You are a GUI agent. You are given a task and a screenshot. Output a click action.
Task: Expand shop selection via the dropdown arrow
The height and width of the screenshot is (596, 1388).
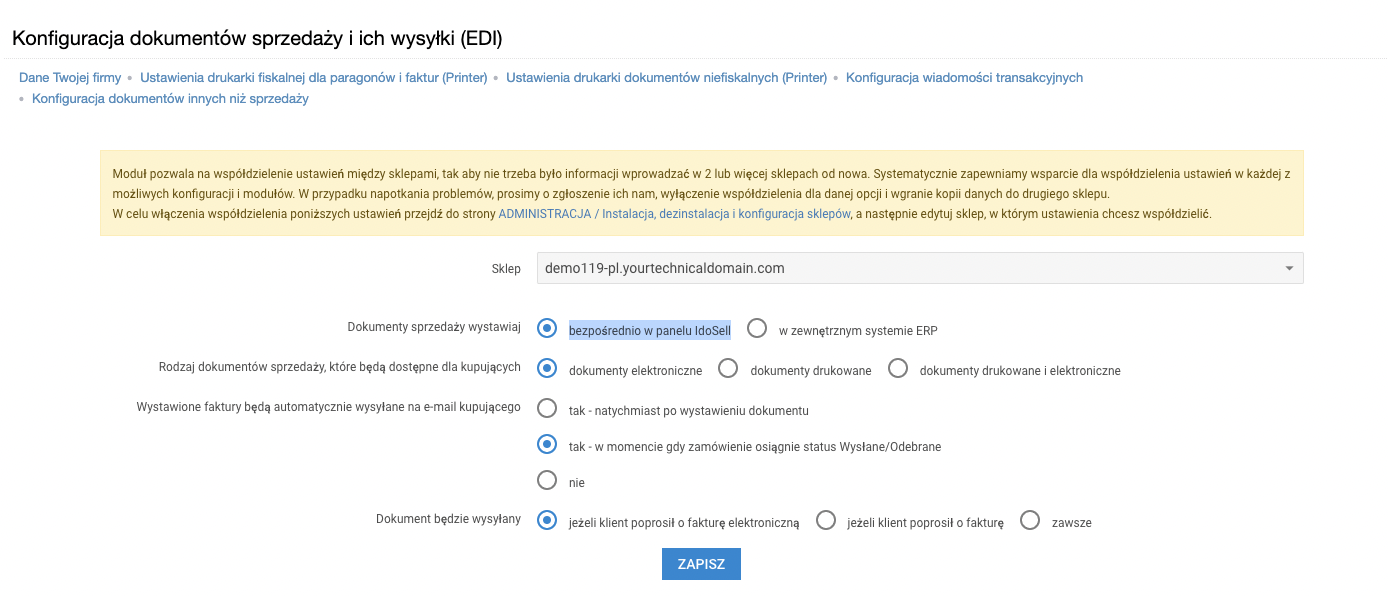(x=1290, y=267)
